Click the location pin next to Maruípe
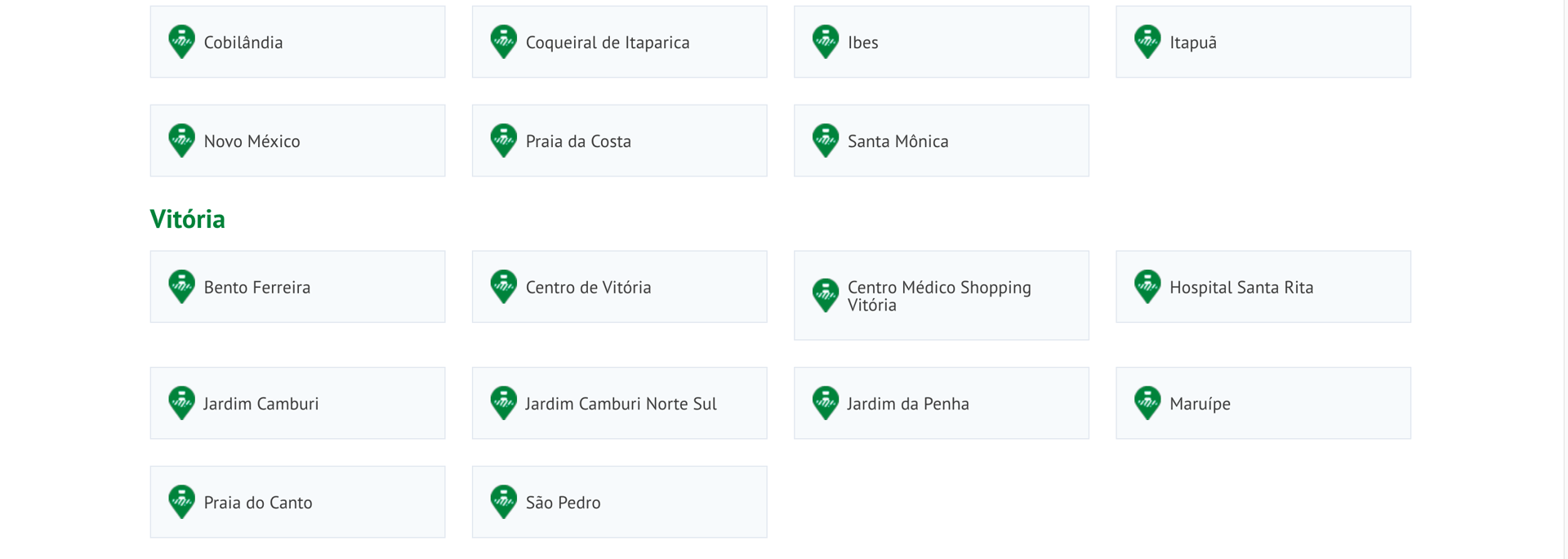 1147,403
